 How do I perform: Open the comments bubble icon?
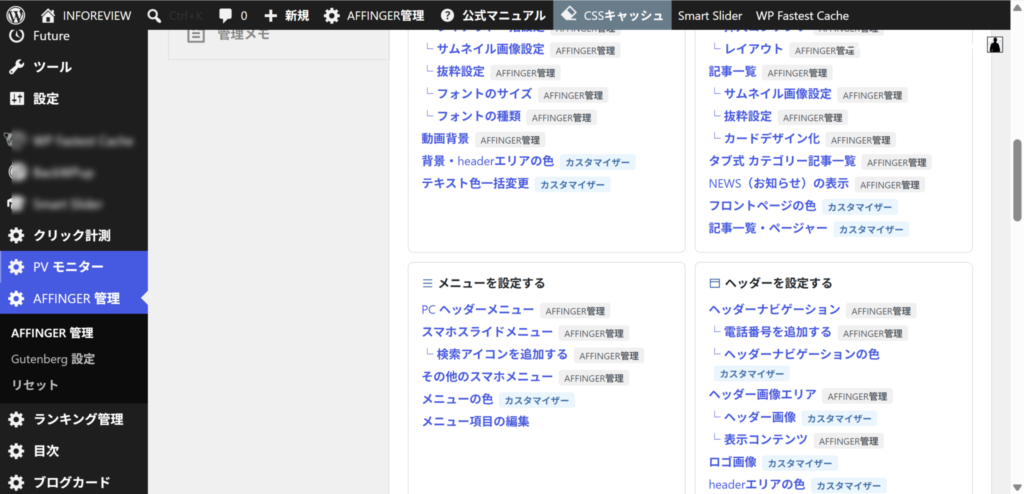(225, 15)
